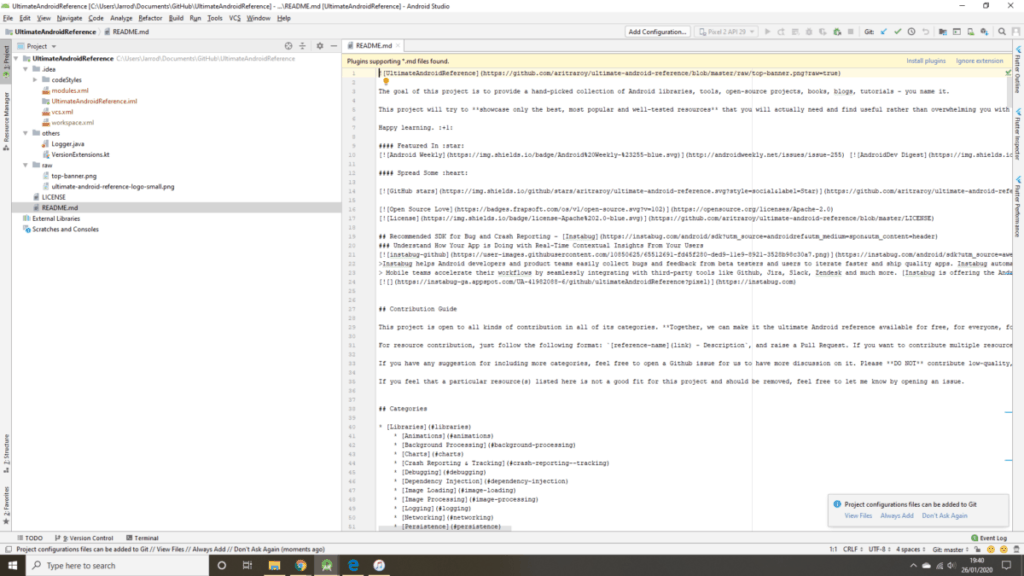Viewport: 1024px width, 576px height.
Task: Open the Refactor menu
Action: click(150, 18)
